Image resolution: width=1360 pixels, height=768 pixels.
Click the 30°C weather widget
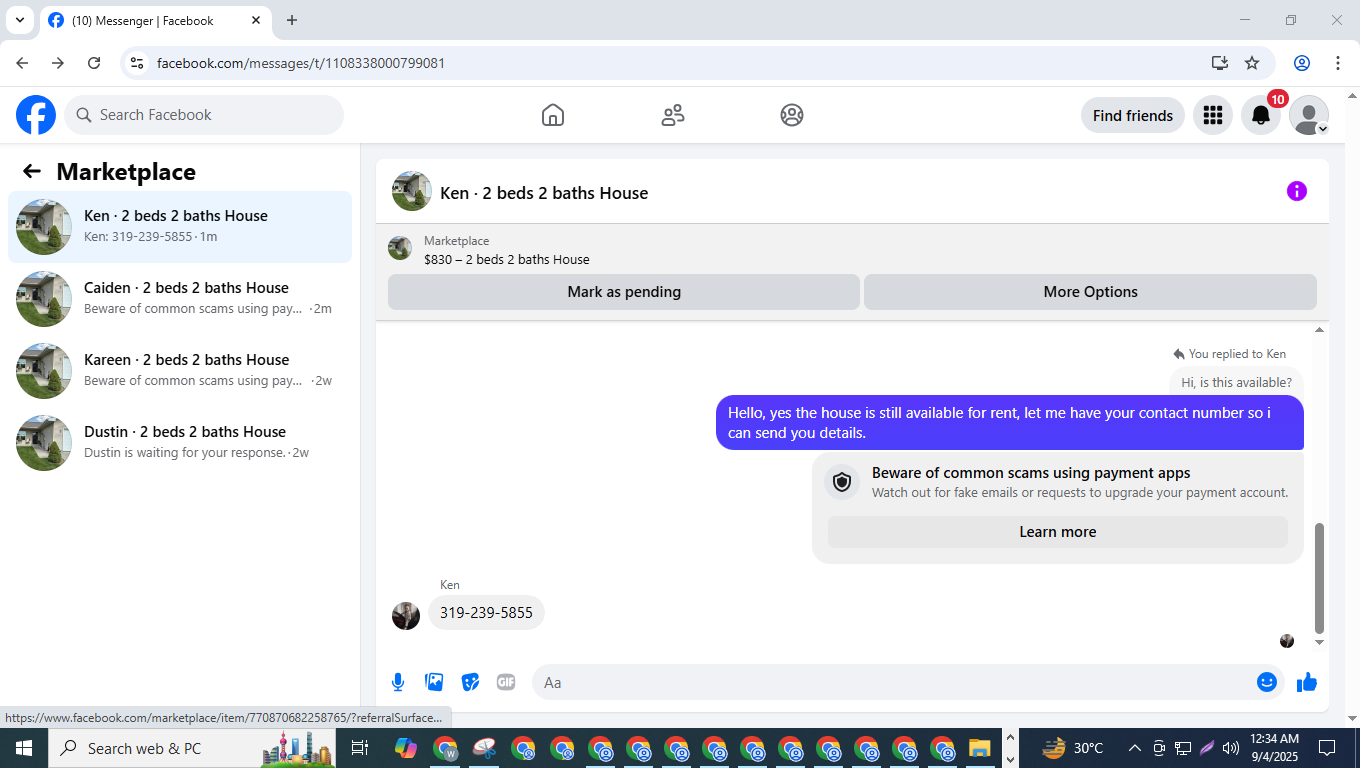tap(1072, 748)
